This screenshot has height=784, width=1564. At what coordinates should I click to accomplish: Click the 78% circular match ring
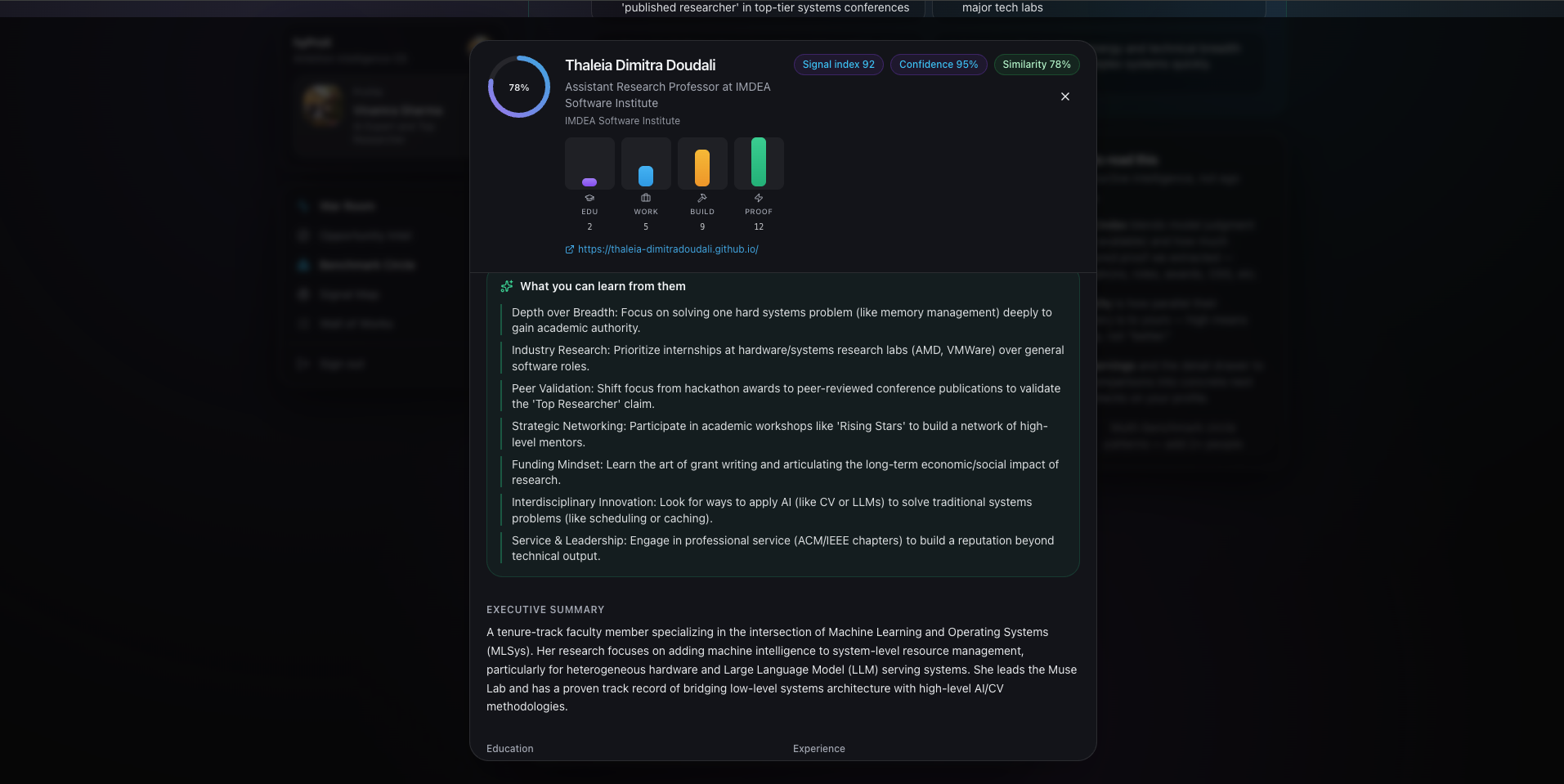[x=519, y=87]
